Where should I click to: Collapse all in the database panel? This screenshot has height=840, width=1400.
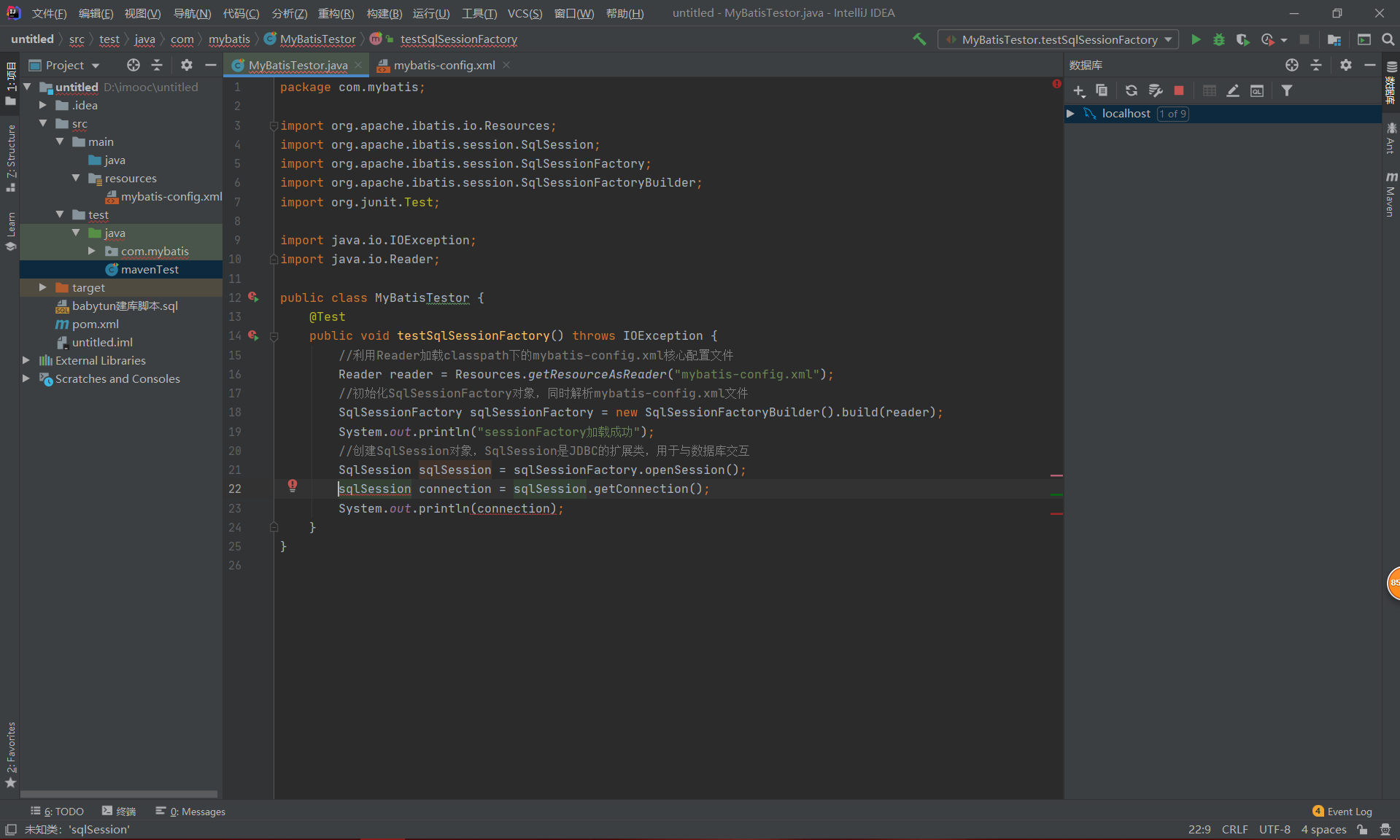pyautogui.click(x=1316, y=65)
